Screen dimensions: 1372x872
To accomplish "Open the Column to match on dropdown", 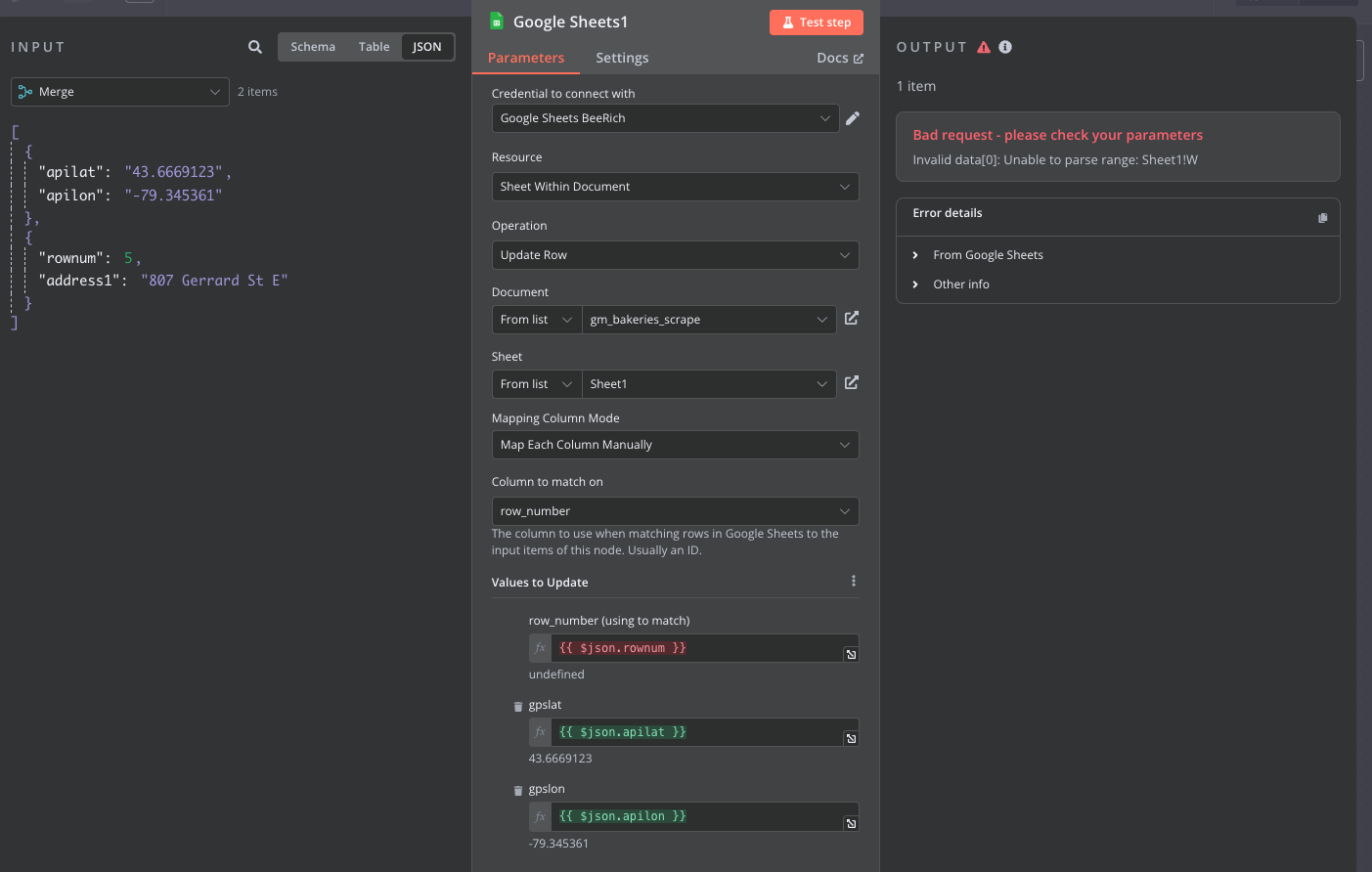I will pyautogui.click(x=675, y=511).
